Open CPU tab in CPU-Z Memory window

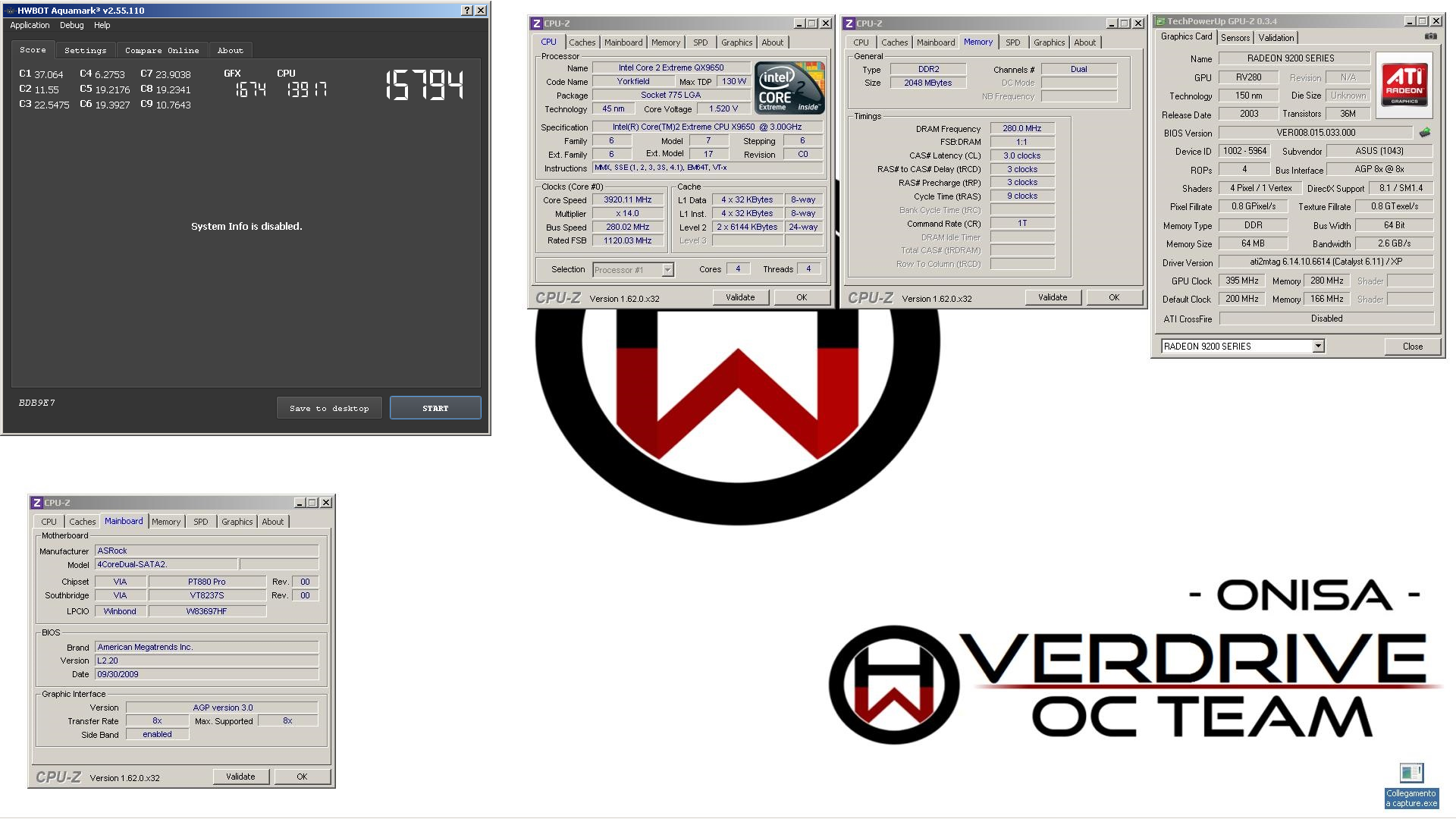pos(861,42)
